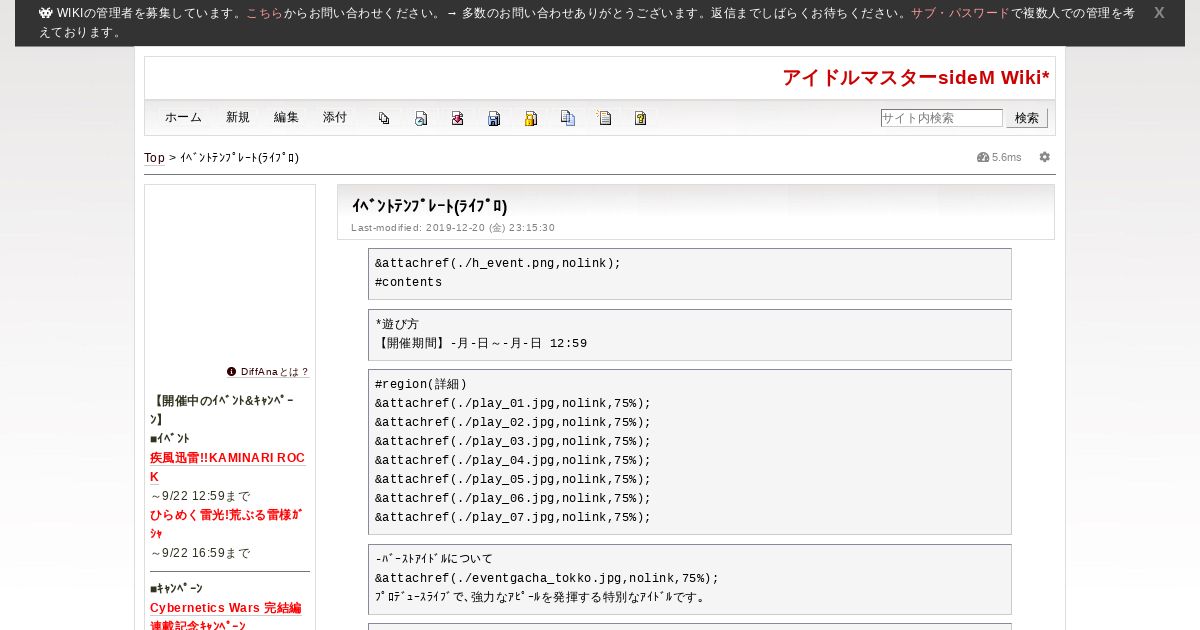The width and height of the screenshot is (1200, 630).
Task: Click the play_01.jpg attachref line
Action: click(x=513, y=403)
